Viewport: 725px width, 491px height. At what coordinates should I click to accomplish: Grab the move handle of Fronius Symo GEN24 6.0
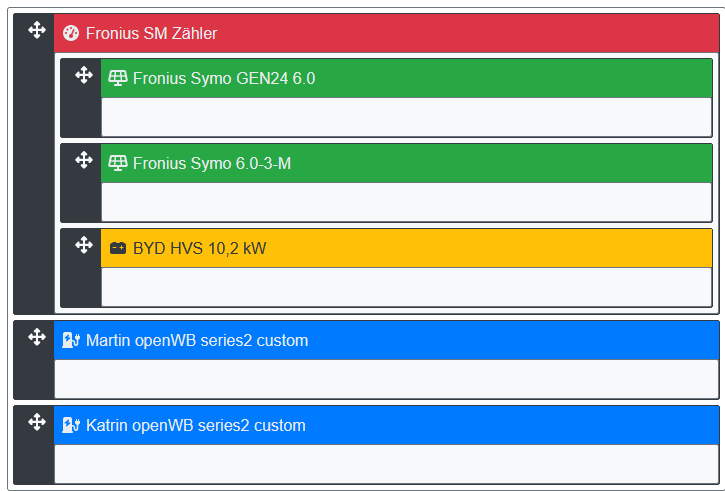(84, 75)
